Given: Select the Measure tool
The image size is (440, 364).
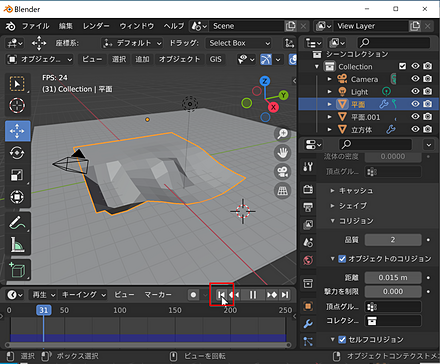Looking at the screenshot, I should 17,245.
